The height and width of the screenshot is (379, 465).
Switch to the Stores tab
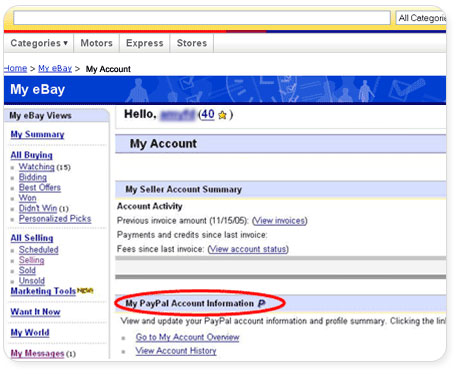click(192, 43)
